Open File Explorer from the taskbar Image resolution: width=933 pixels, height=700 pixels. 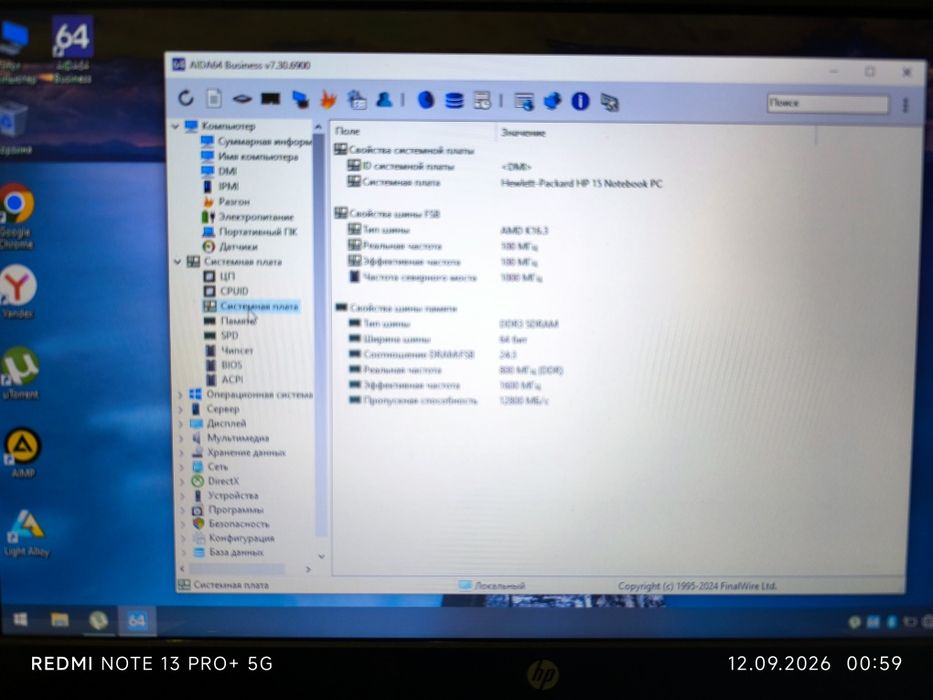60,620
